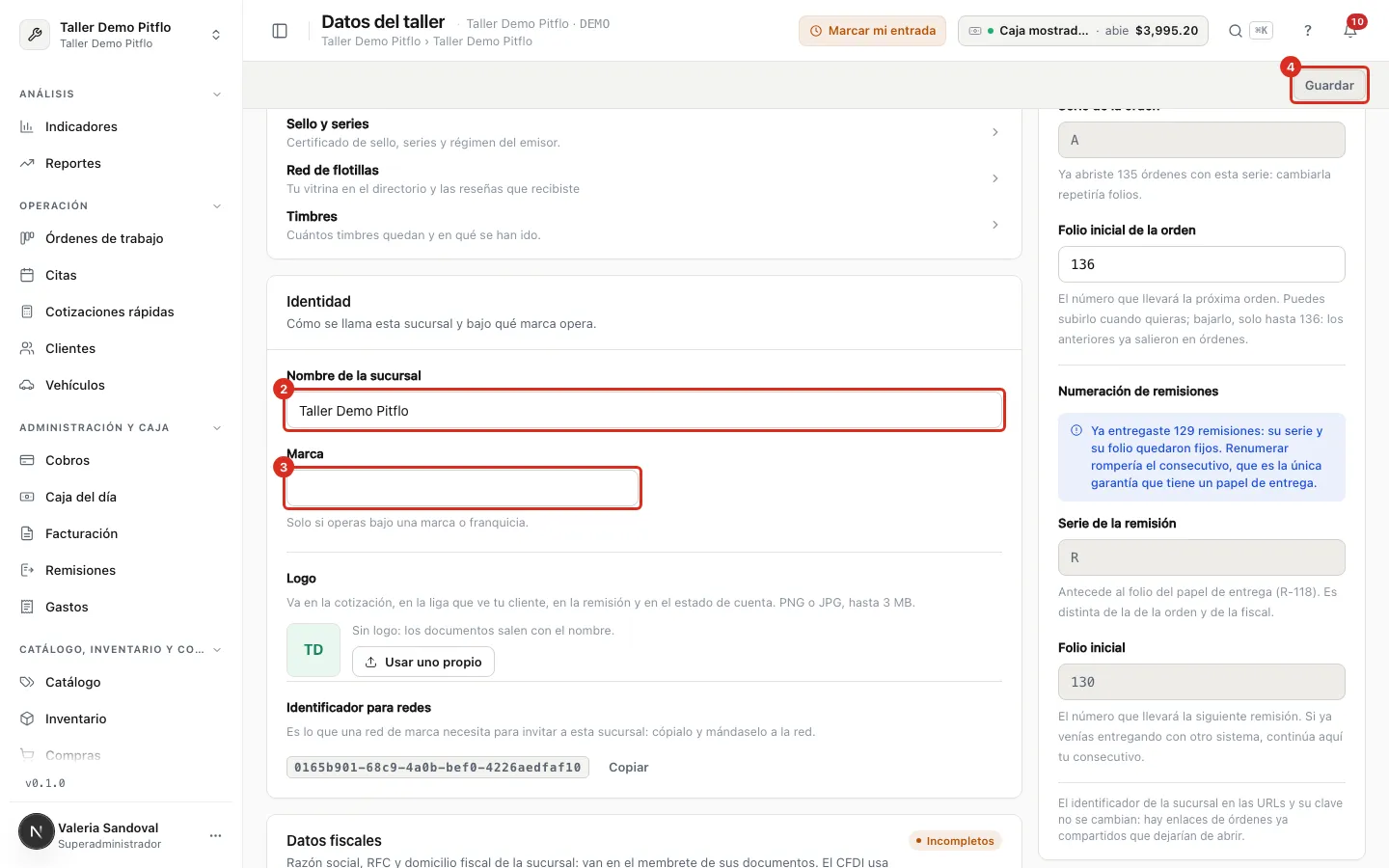The height and width of the screenshot is (868, 1389).
Task: Click the Folio inicial de la orden field
Action: click(1201, 264)
